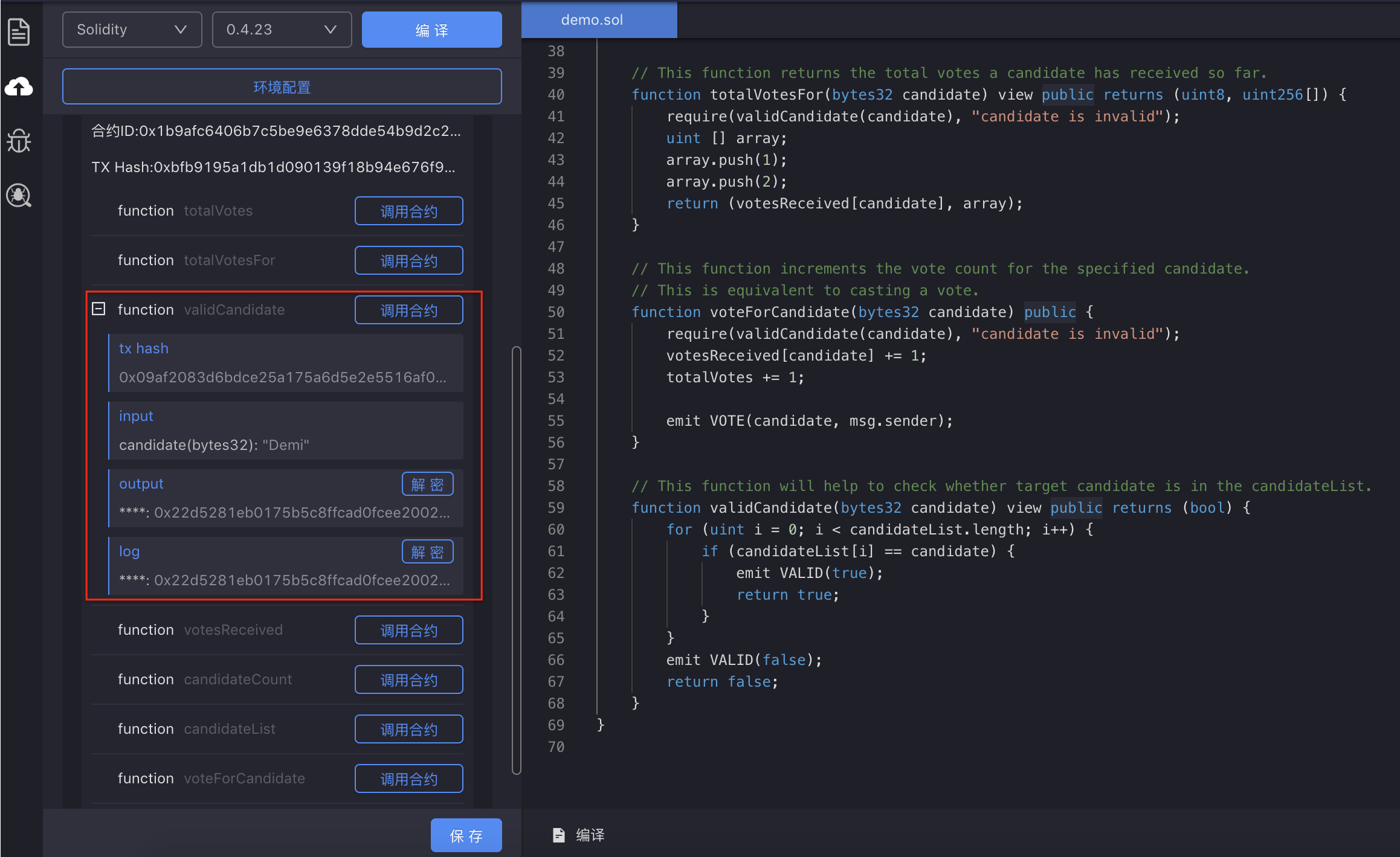Click the left panel vertical scrollbar
The width and height of the screenshot is (1400, 857).
click(x=516, y=560)
